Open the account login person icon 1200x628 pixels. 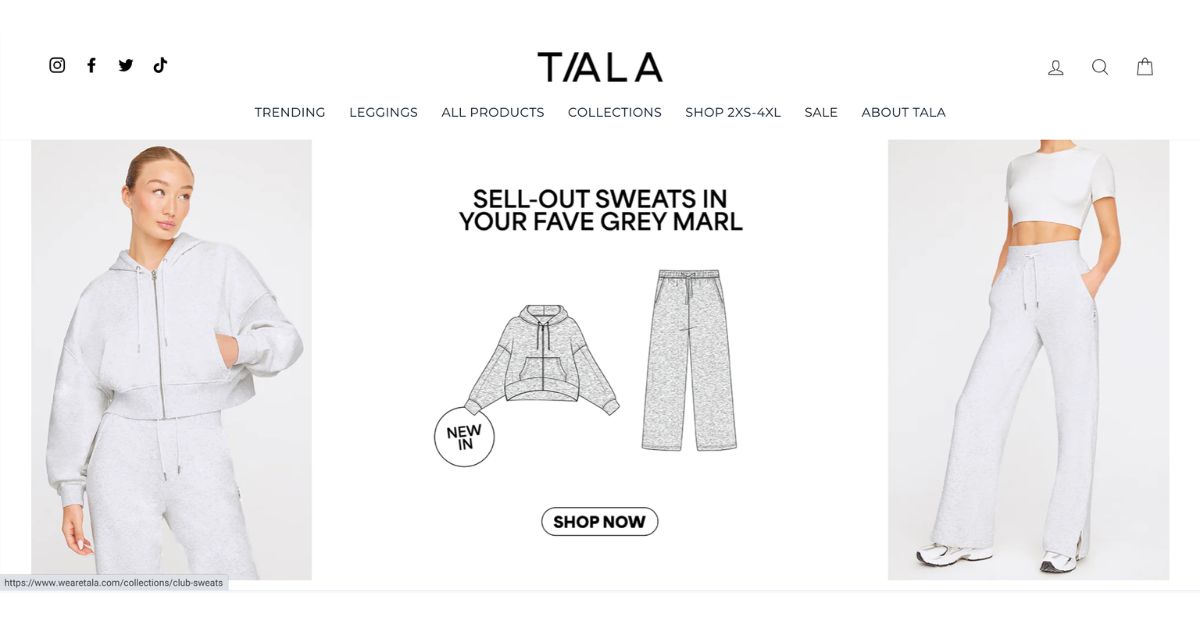1055,67
